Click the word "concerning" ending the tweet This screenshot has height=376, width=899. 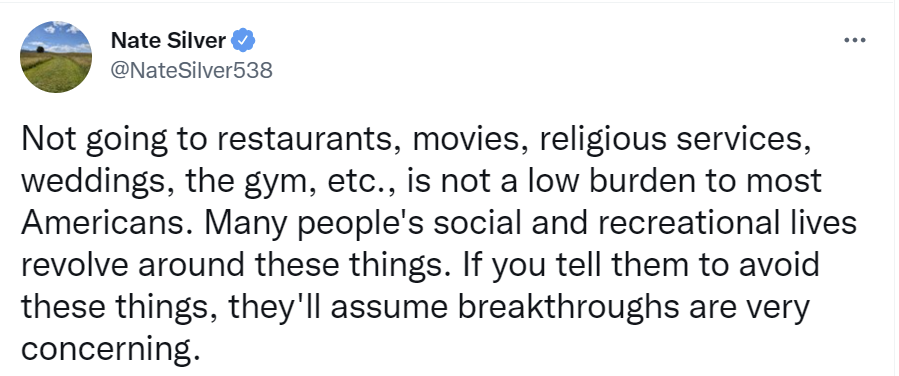(x=105, y=348)
